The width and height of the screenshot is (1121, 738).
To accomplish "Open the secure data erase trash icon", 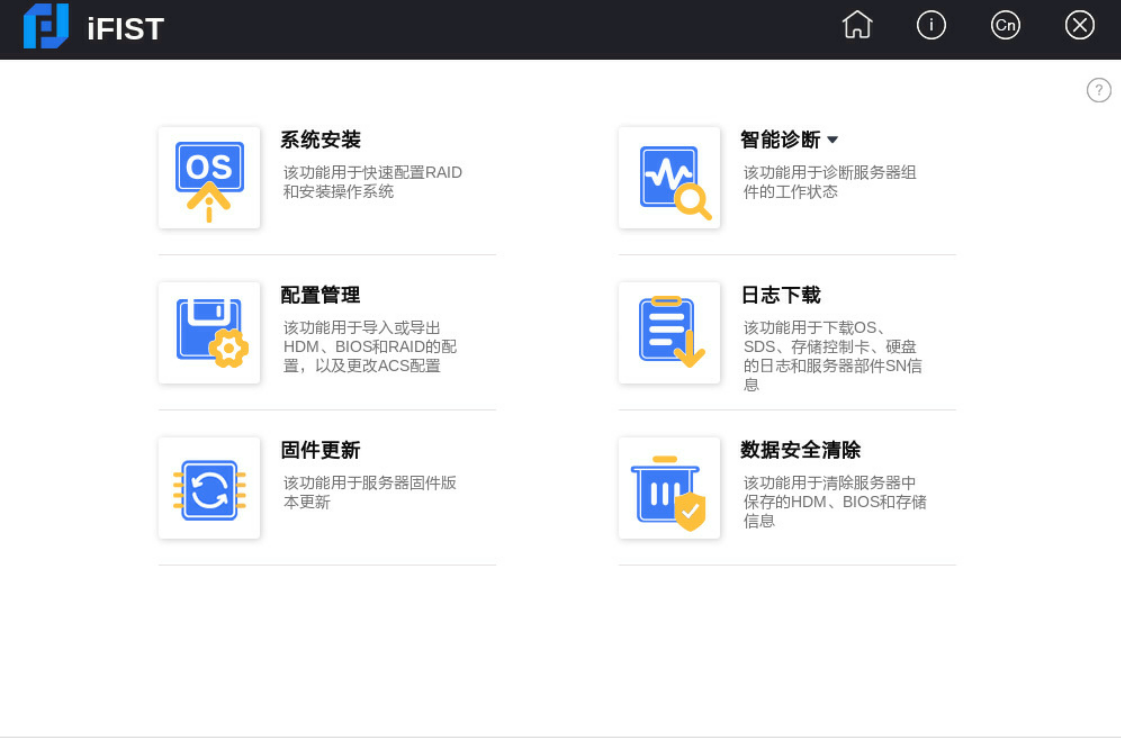I will 669,488.
